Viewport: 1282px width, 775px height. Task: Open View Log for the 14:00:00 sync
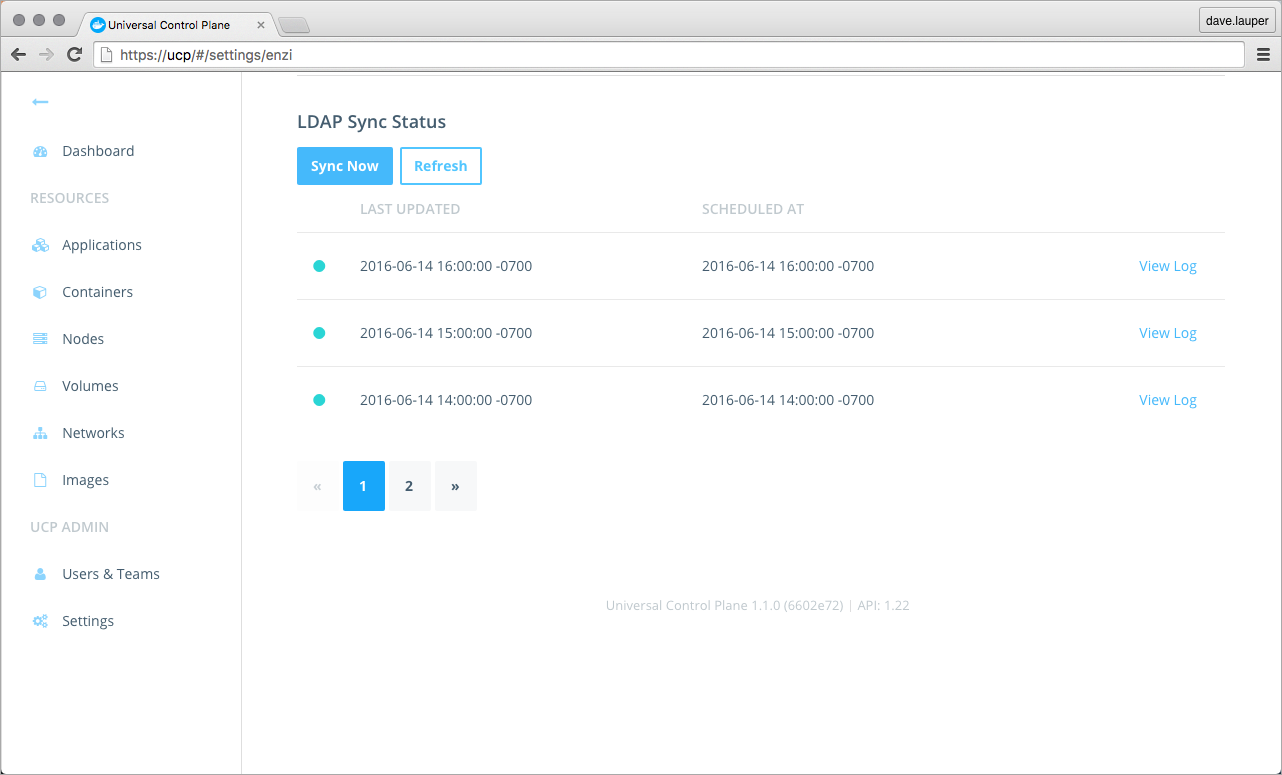(1167, 401)
